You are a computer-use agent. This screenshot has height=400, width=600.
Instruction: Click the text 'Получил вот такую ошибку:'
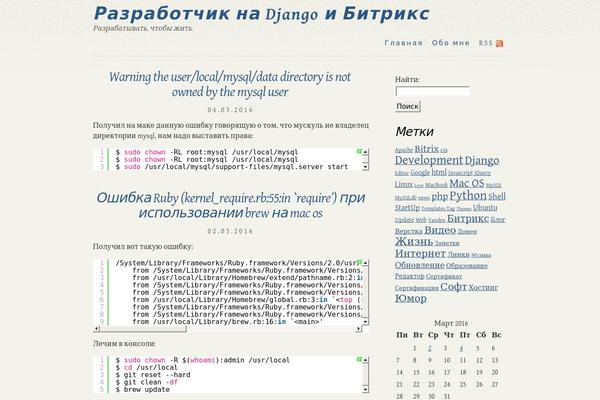[x=143, y=247]
